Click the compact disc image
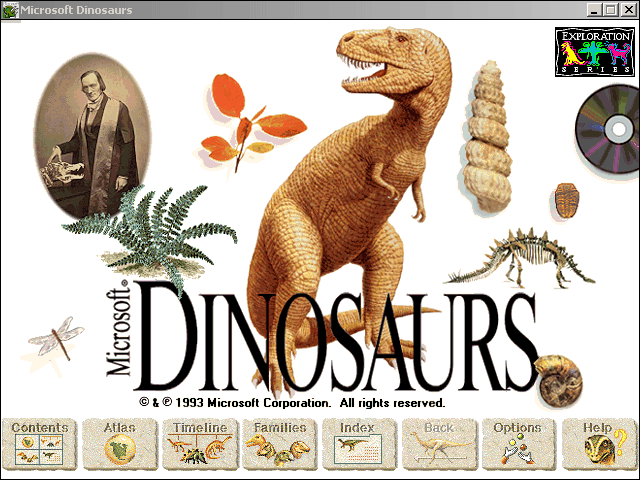640x480 pixels. [608, 129]
